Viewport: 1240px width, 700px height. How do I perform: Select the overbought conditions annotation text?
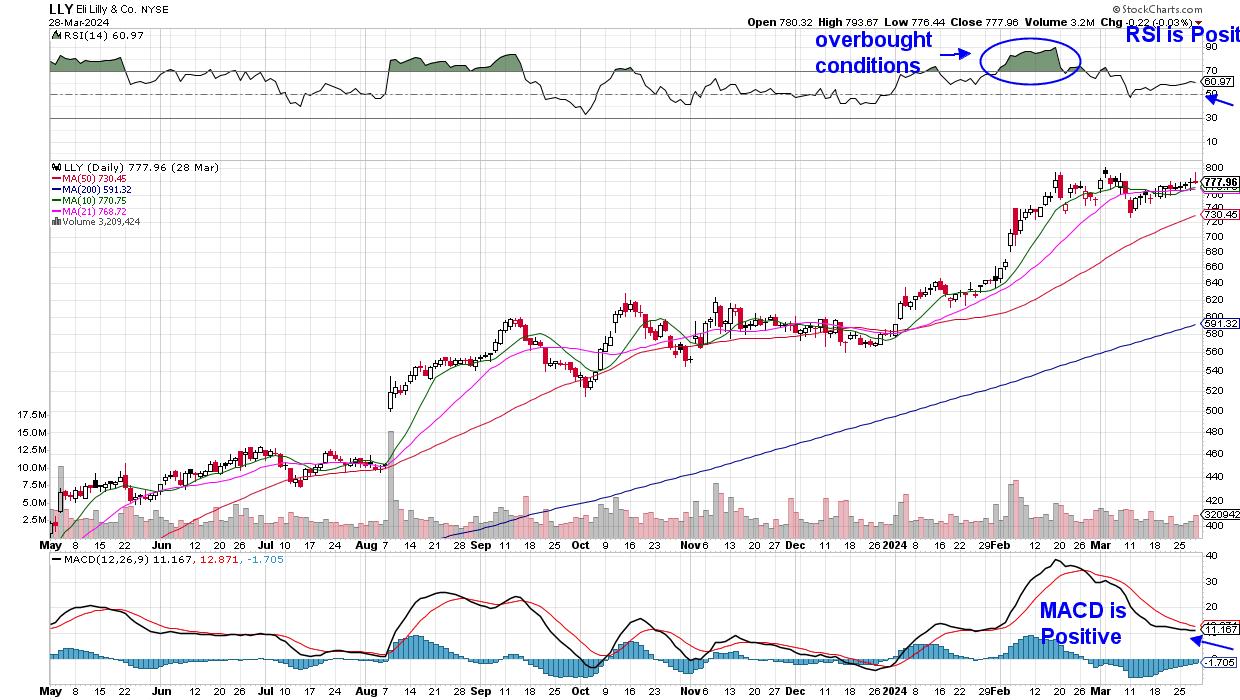[x=873, y=53]
